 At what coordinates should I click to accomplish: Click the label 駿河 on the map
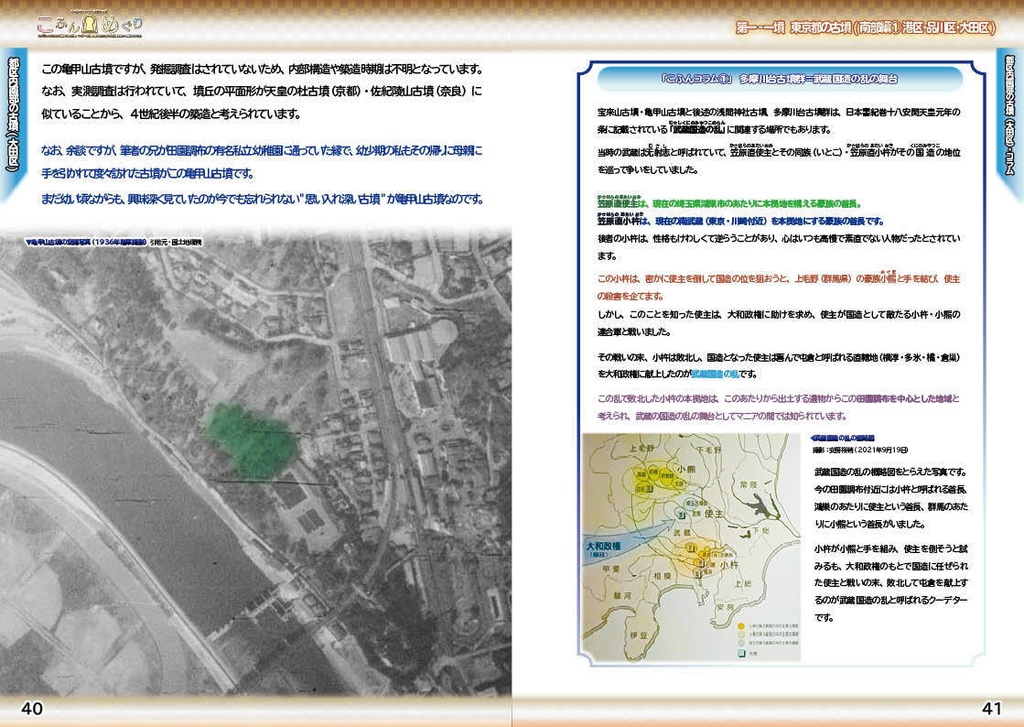[620, 596]
